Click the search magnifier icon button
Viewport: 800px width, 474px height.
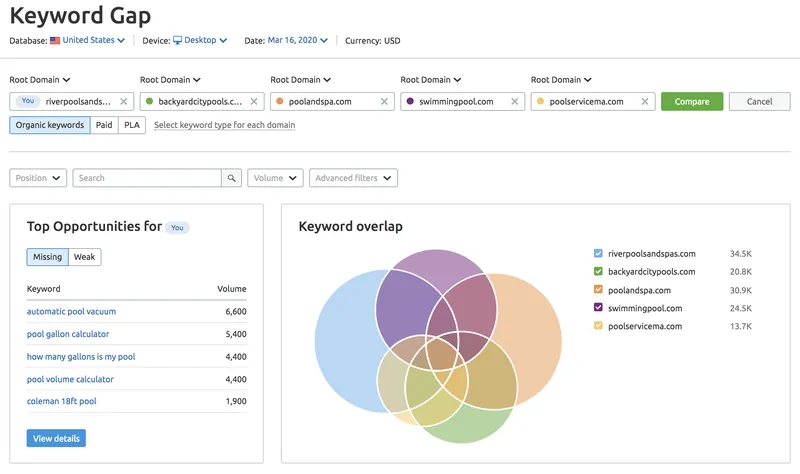pyautogui.click(x=232, y=178)
